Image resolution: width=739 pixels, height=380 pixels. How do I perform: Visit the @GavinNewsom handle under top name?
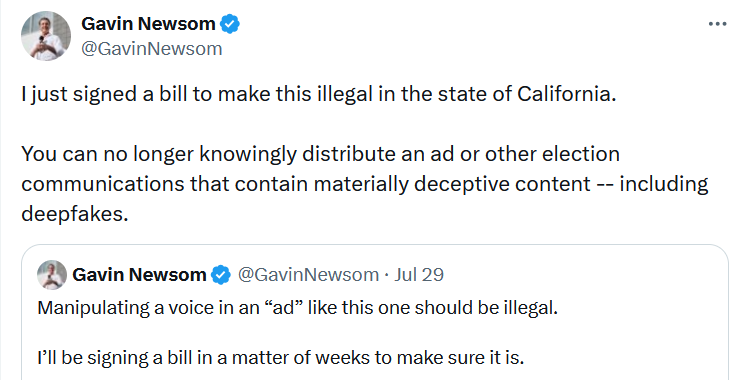151,49
